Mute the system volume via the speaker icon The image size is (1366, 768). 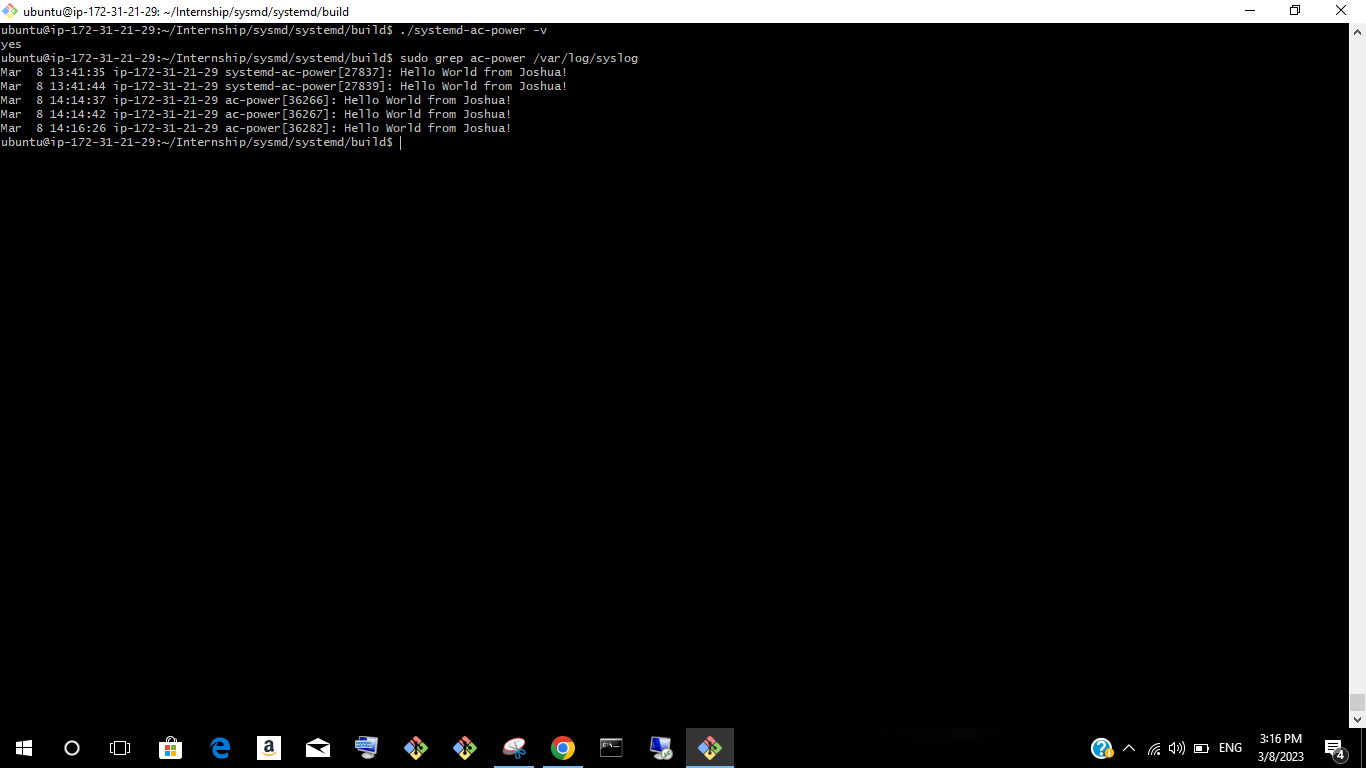click(1175, 747)
